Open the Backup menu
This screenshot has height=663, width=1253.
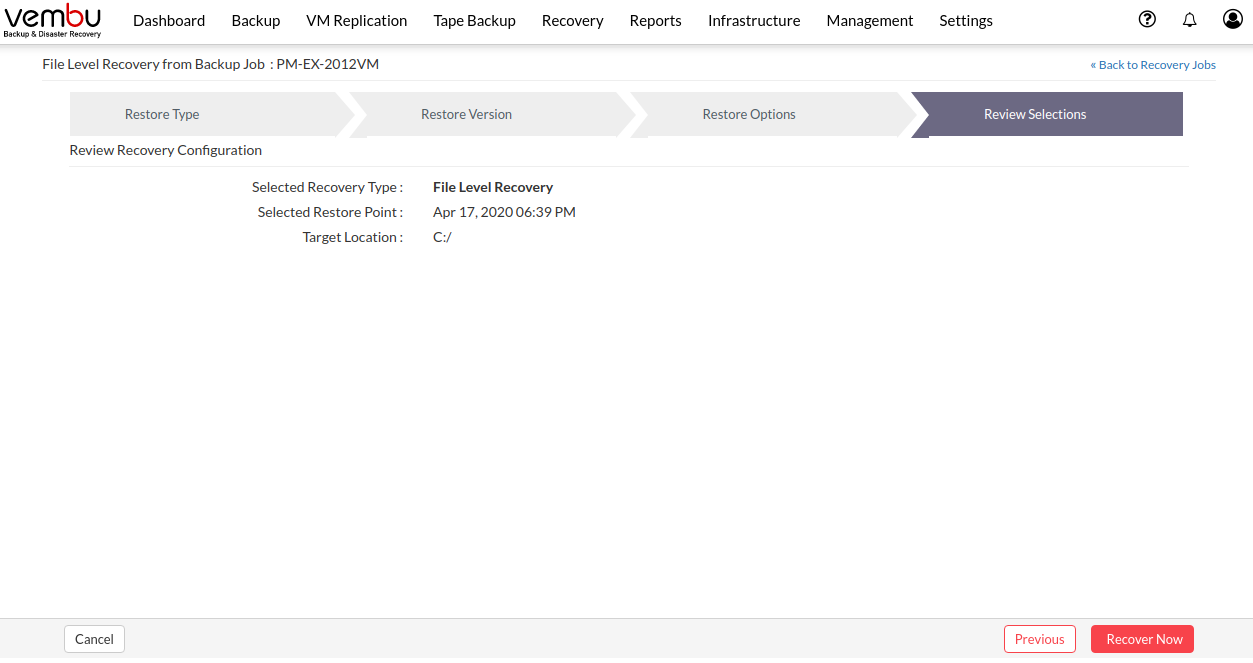pos(256,20)
